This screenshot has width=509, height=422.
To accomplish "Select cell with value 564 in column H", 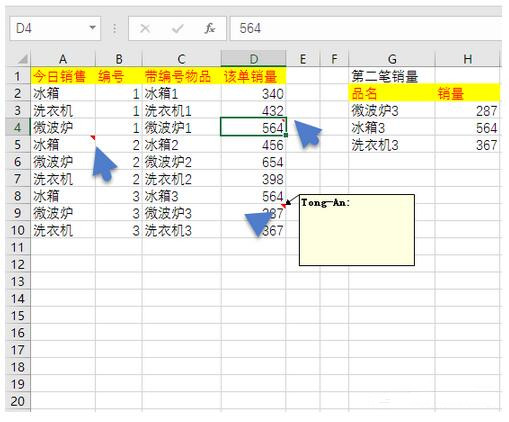I will click(467, 127).
